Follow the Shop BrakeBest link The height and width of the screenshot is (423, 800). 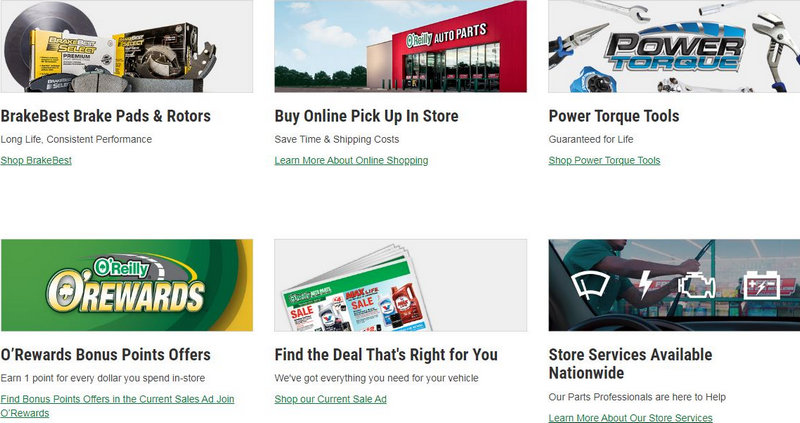(x=36, y=160)
